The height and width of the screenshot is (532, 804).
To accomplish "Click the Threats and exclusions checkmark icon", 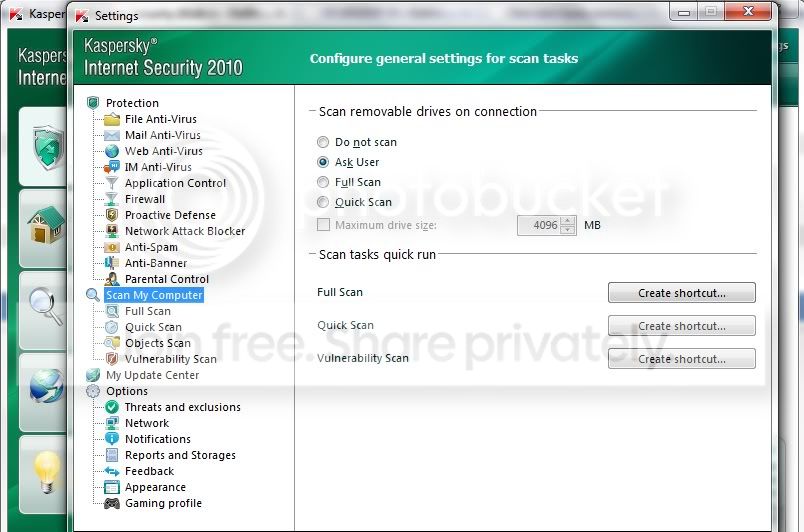I will (112, 407).
